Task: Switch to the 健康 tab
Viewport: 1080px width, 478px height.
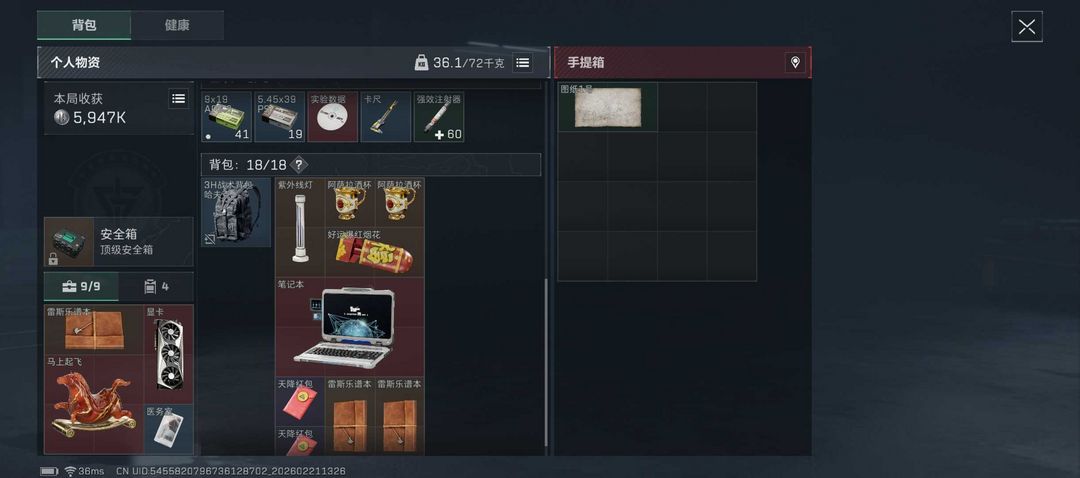Action: (177, 25)
